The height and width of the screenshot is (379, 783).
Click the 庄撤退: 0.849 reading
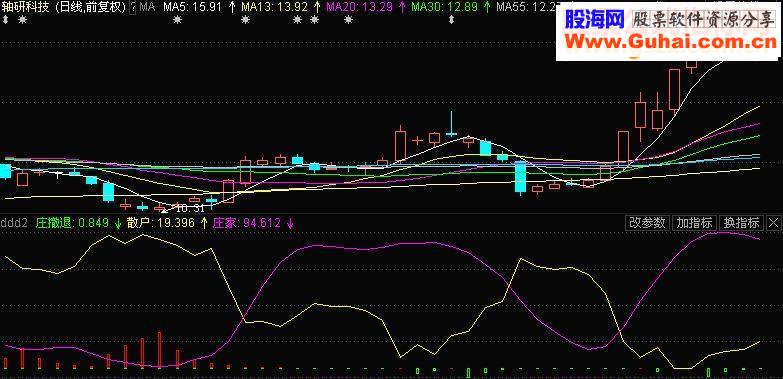72,223
